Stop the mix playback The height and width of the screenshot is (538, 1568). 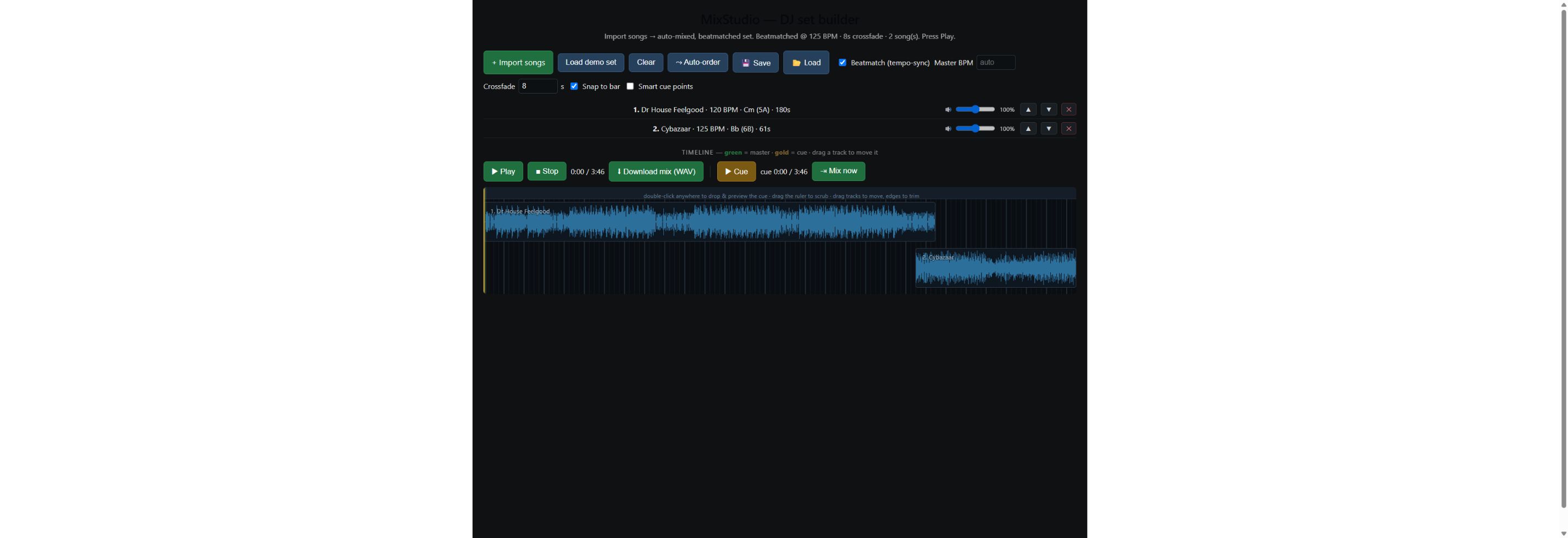[x=547, y=171]
